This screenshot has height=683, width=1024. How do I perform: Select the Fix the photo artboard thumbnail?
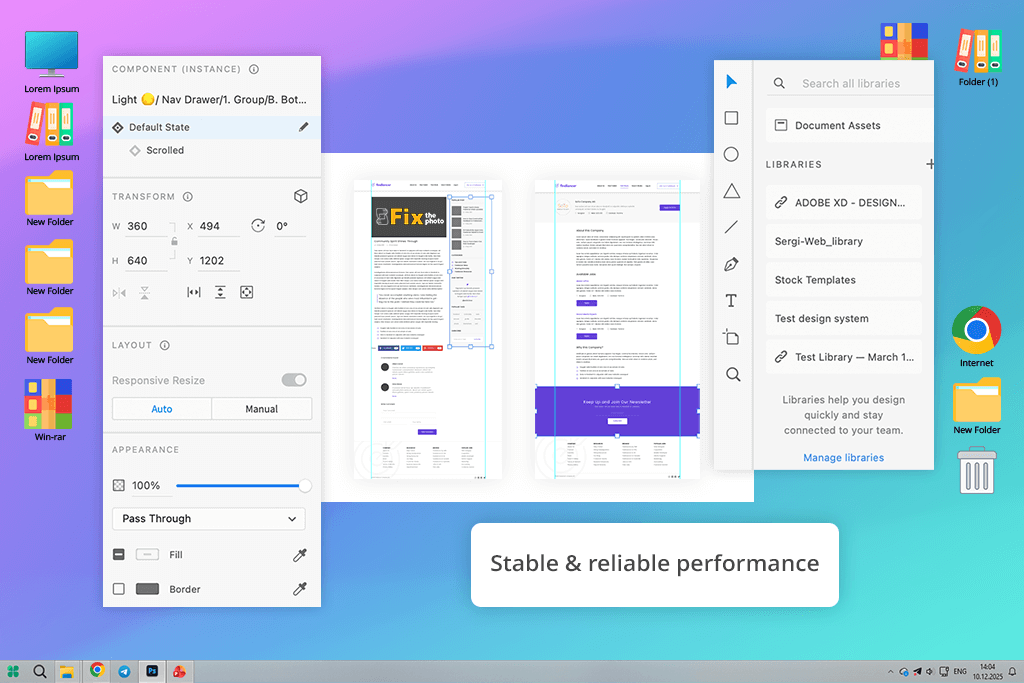[428, 330]
